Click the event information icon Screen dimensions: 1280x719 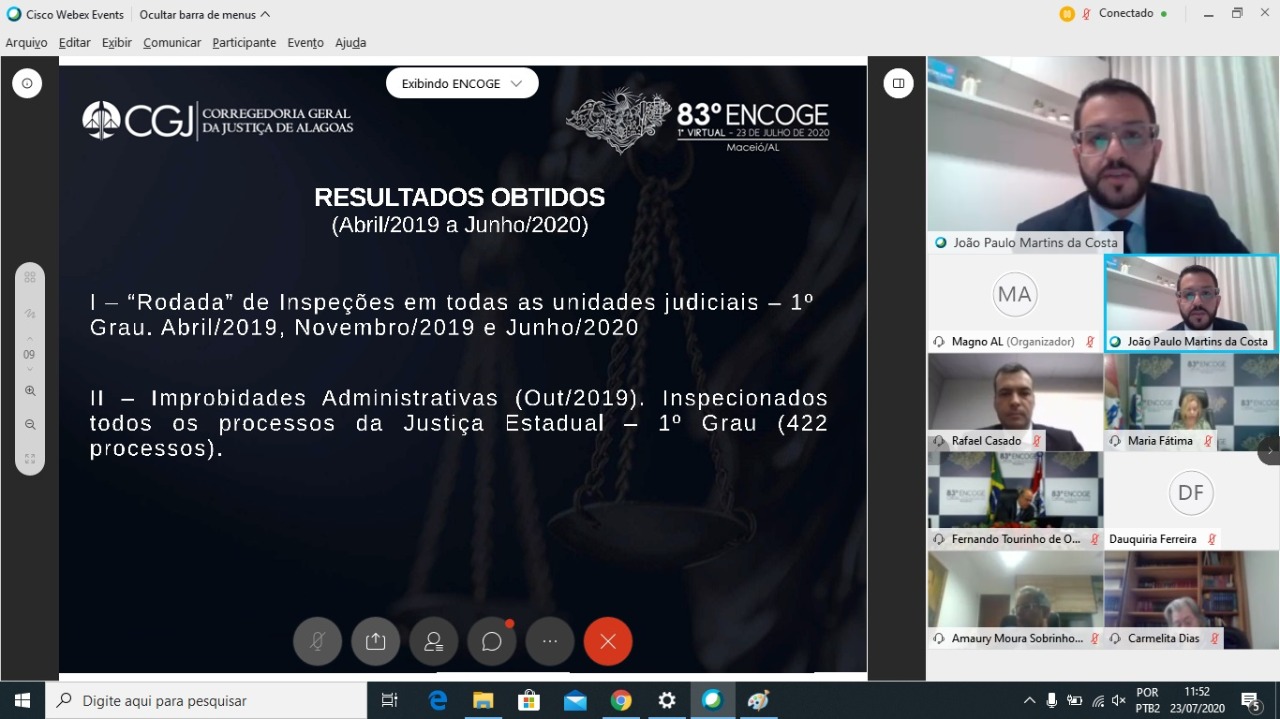pos(27,84)
